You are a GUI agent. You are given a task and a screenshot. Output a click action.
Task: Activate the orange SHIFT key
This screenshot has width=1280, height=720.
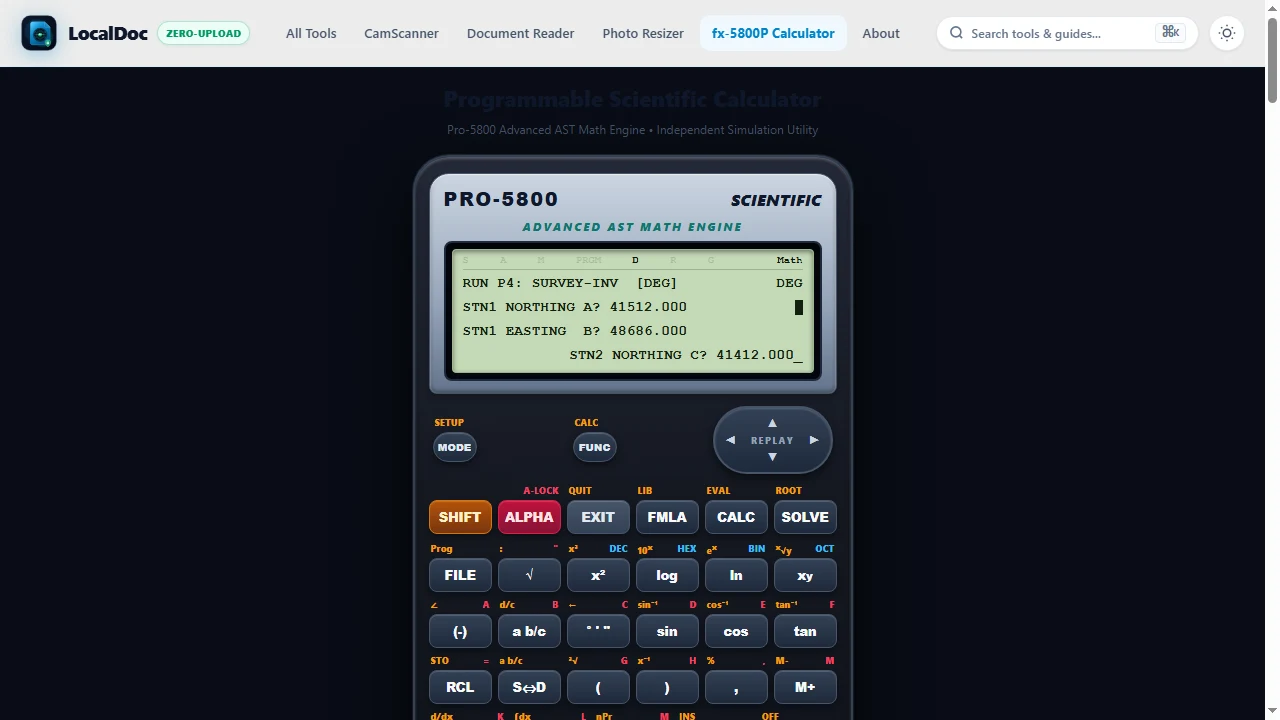point(460,517)
